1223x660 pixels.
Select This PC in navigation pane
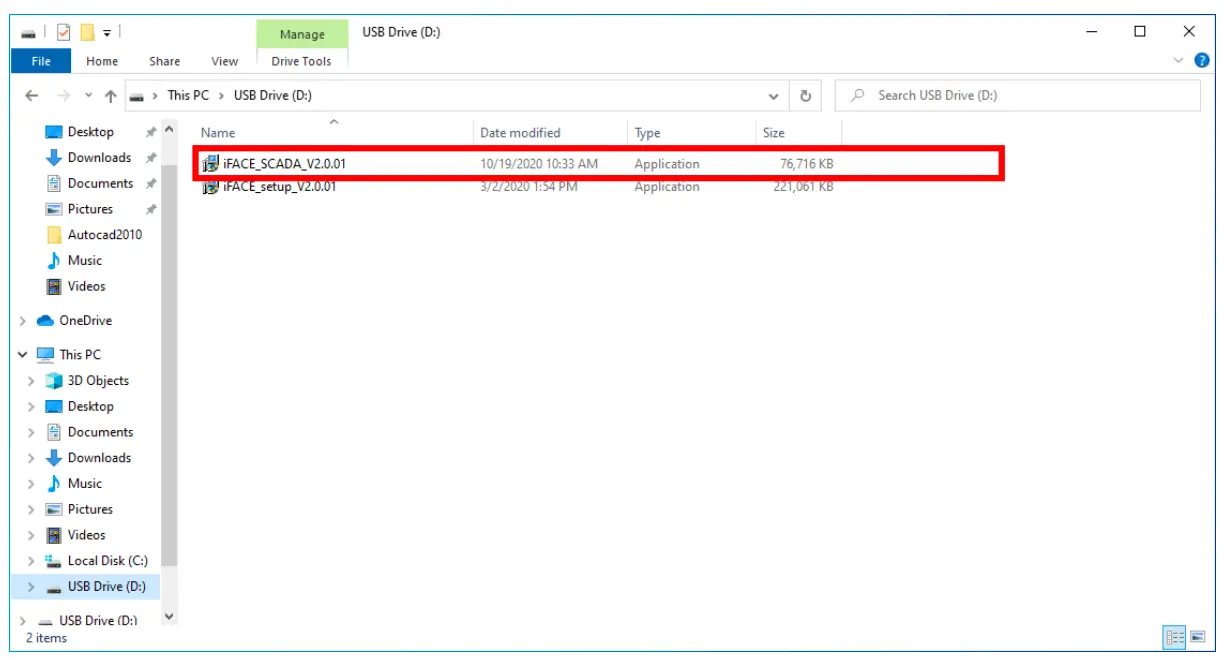pyautogui.click(x=79, y=355)
